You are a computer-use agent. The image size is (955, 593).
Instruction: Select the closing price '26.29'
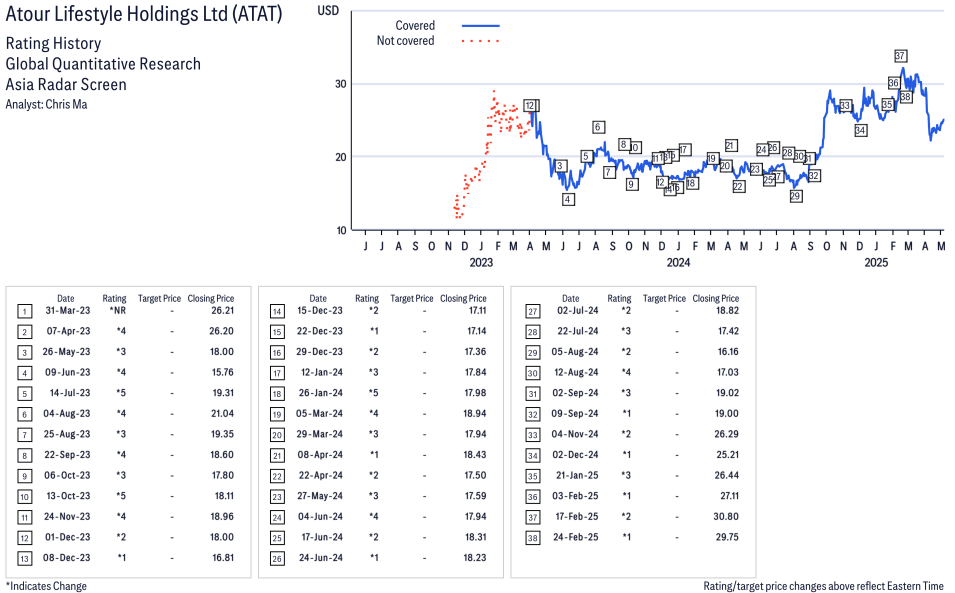(x=727, y=434)
